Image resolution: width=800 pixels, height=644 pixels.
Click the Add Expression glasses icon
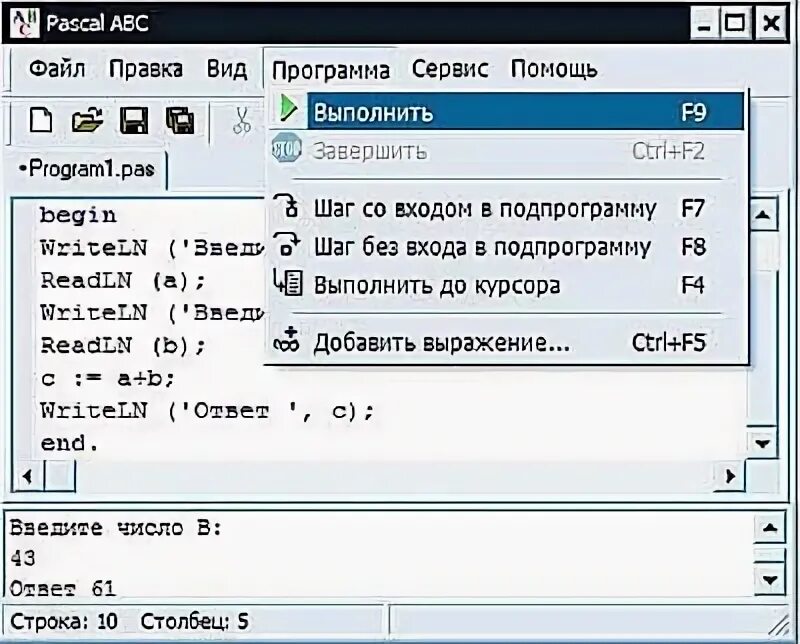coord(287,340)
